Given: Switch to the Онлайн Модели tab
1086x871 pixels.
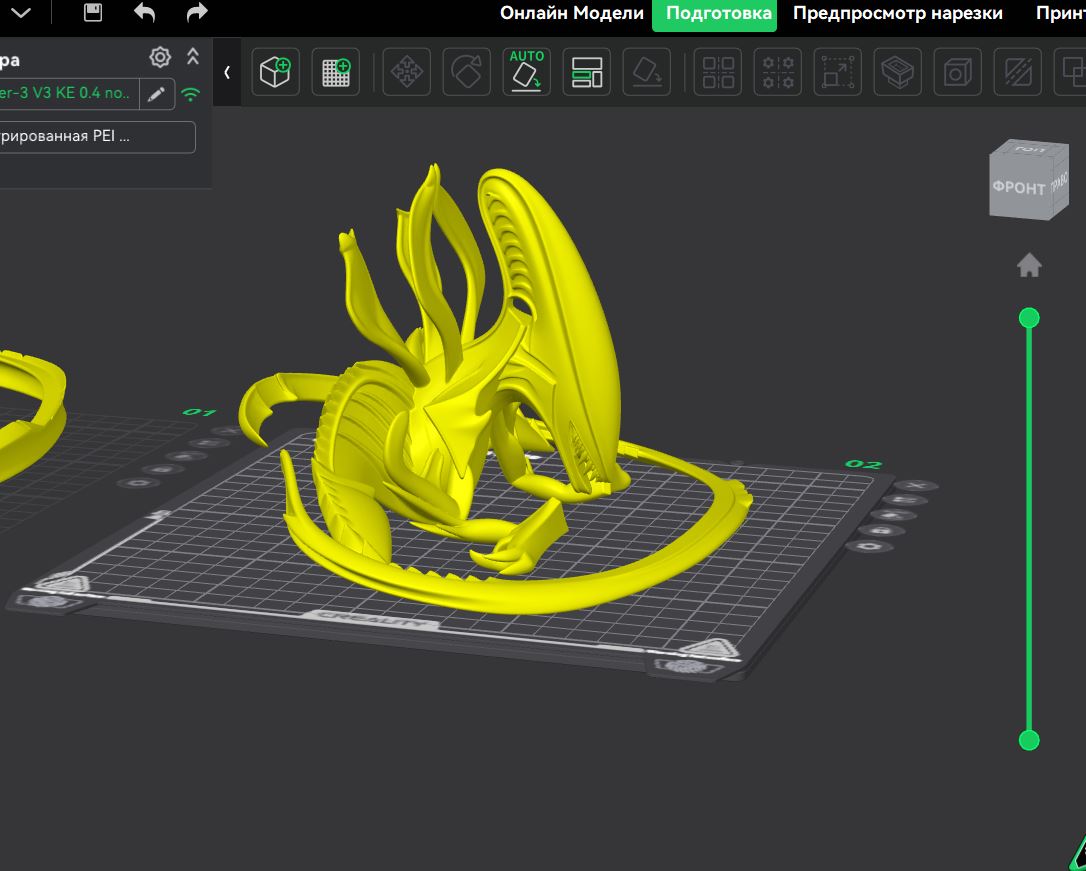Looking at the screenshot, I should click(572, 13).
